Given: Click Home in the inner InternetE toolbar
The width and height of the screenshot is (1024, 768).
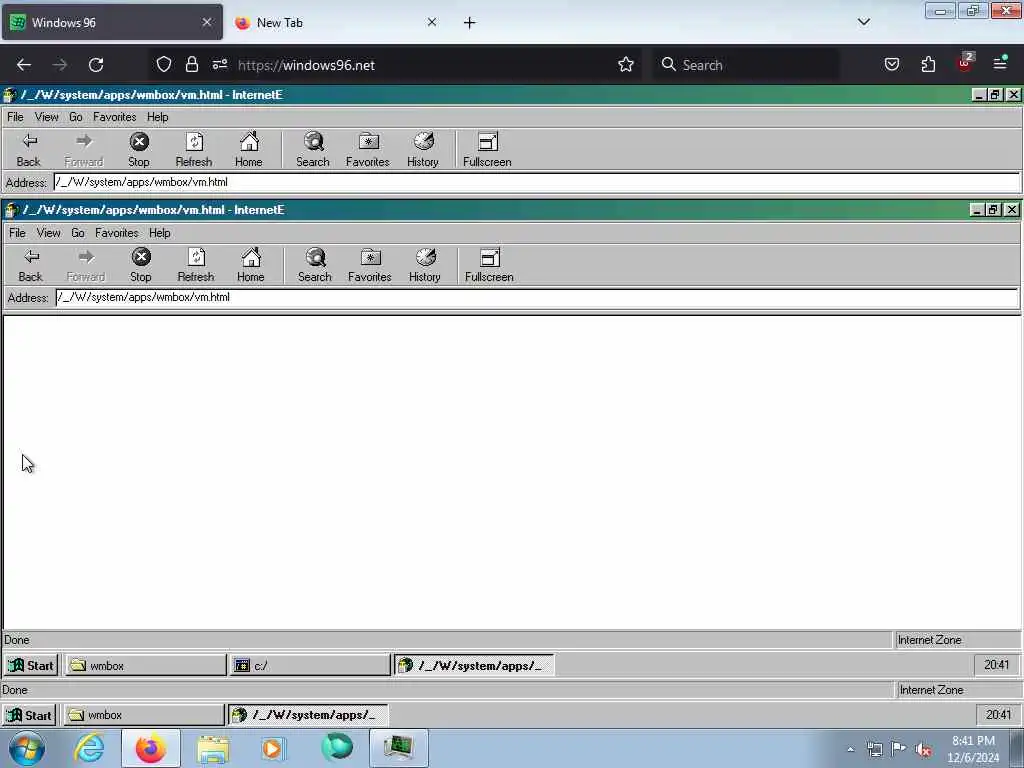Looking at the screenshot, I should (251, 265).
